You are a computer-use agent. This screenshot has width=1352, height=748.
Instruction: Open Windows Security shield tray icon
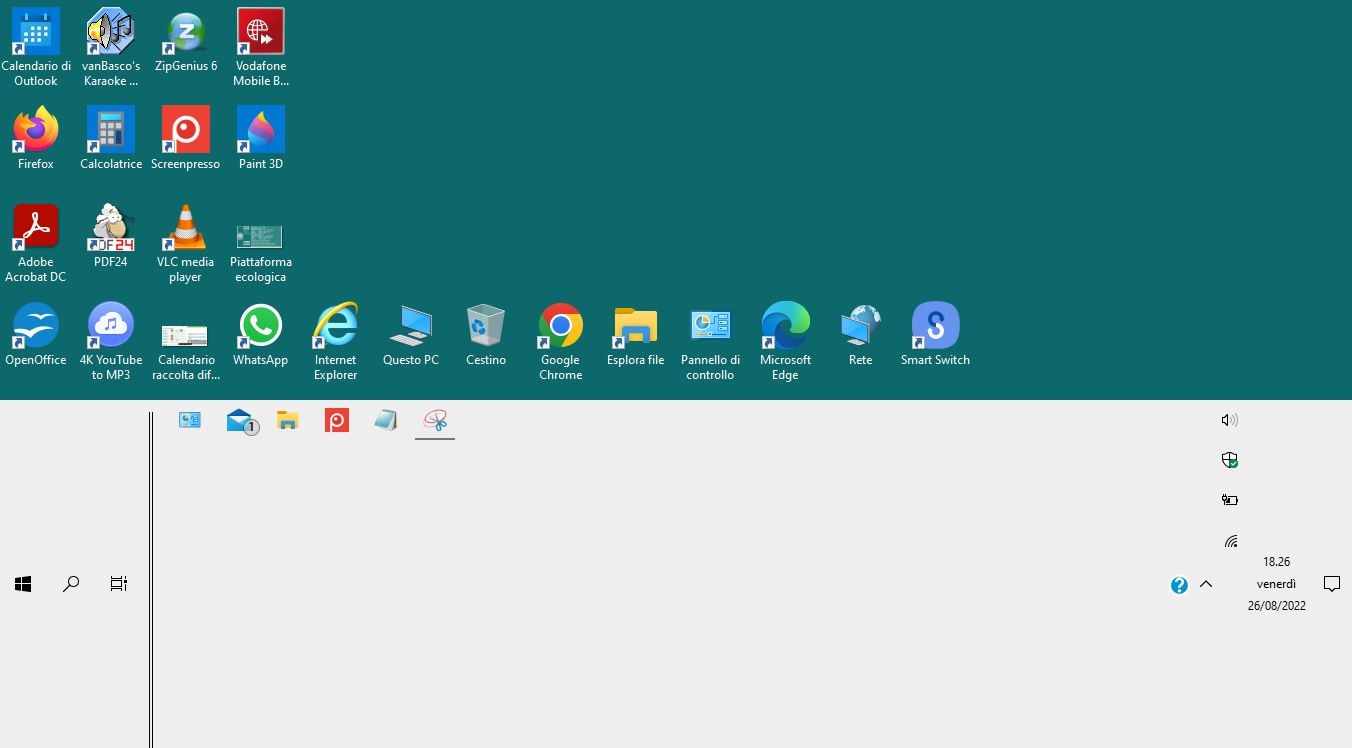tap(1230, 460)
